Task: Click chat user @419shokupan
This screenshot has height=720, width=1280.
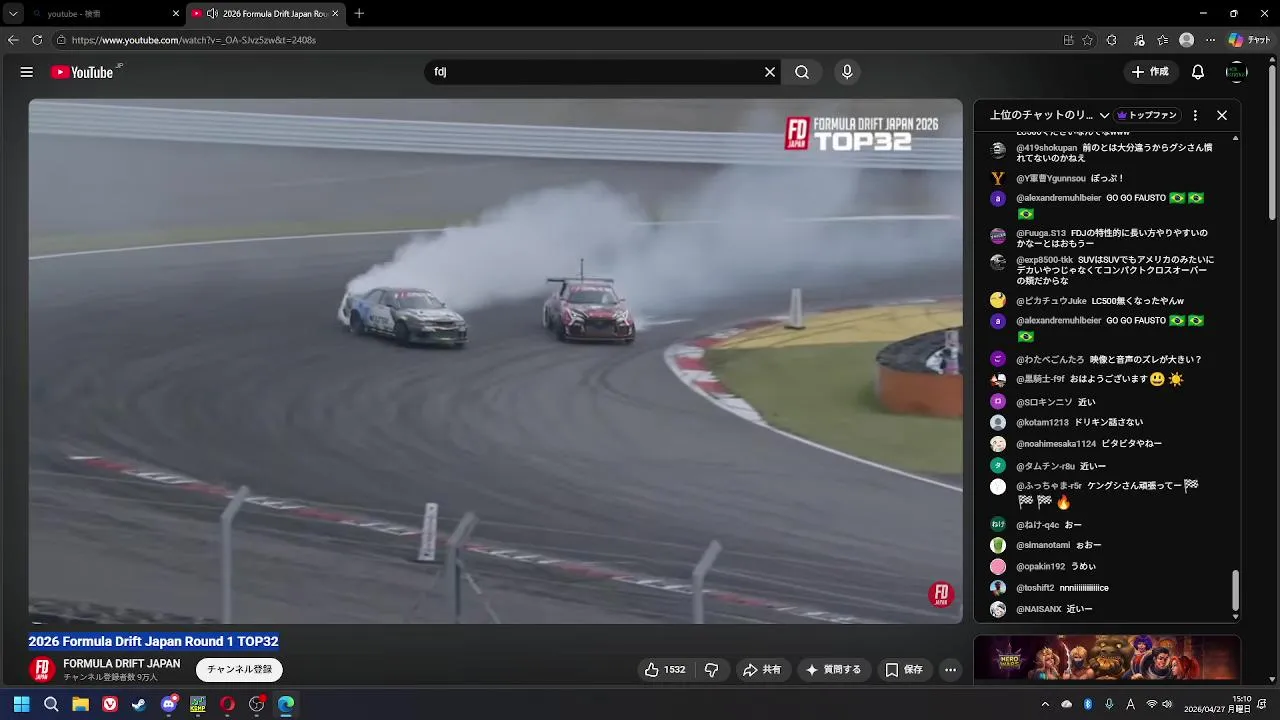Action: click(1046, 148)
